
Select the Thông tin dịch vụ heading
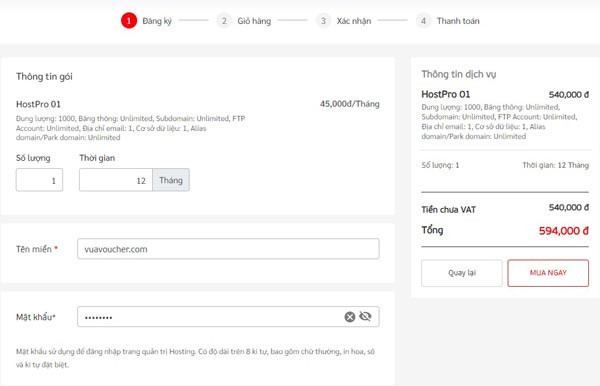pos(459,74)
